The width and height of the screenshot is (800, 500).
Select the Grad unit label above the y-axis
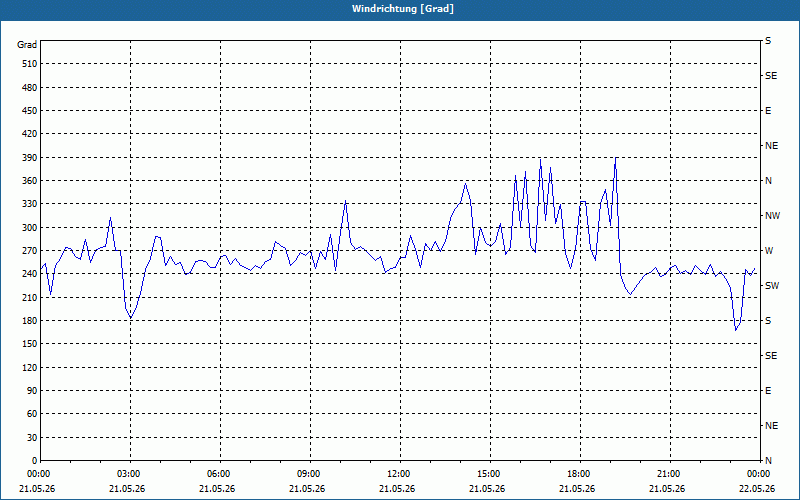click(27, 45)
